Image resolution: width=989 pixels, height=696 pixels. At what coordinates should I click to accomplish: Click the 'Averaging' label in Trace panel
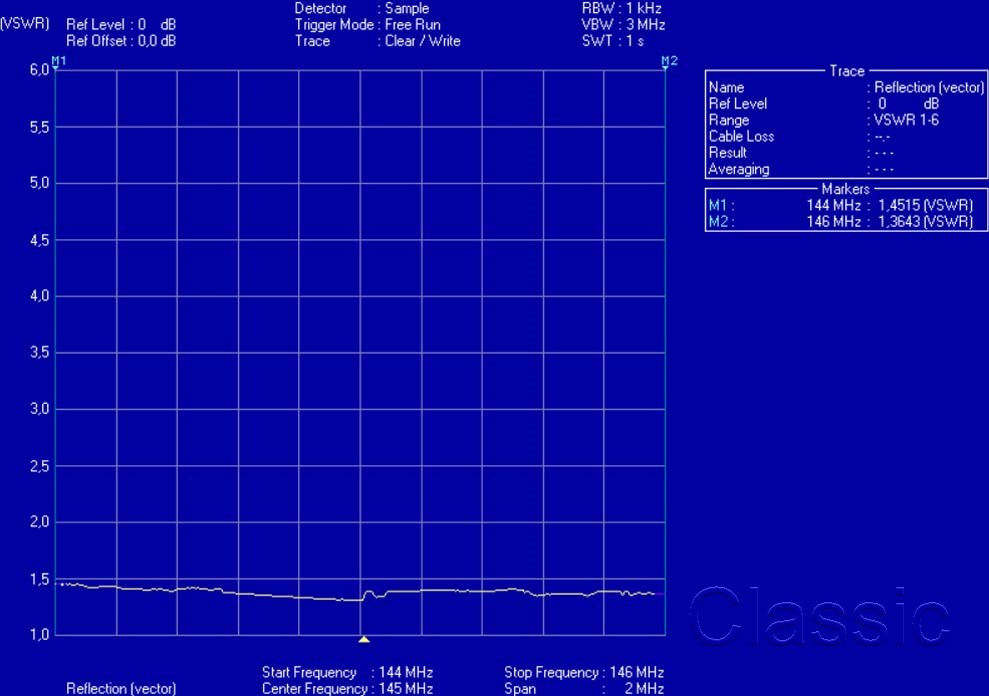tap(739, 169)
